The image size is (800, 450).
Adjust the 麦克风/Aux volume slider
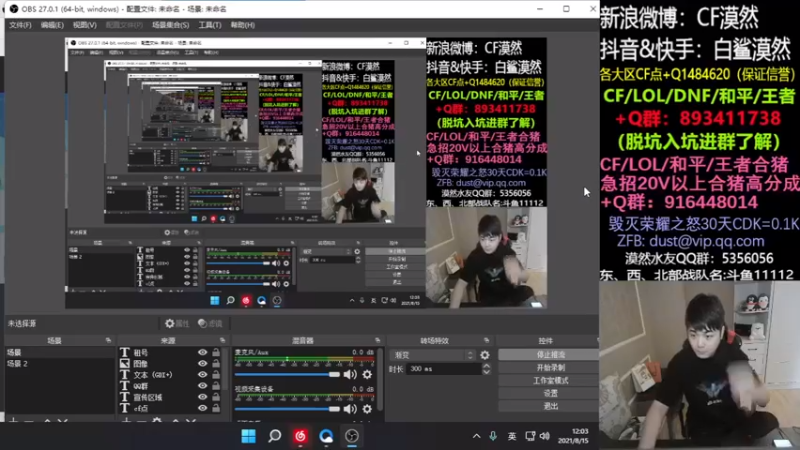click(x=287, y=374)
